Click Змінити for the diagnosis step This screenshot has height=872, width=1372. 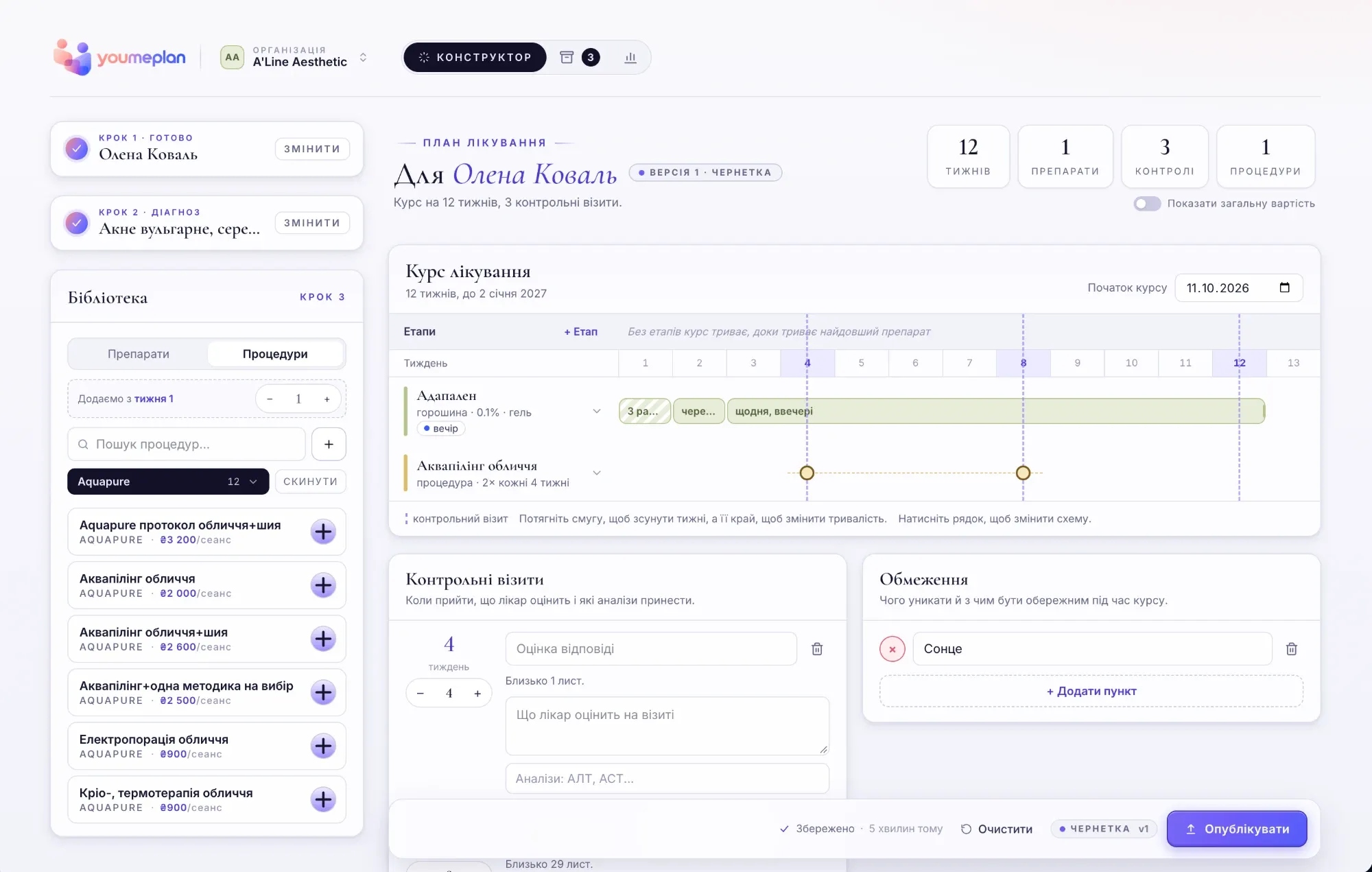[x=312, y=223]
